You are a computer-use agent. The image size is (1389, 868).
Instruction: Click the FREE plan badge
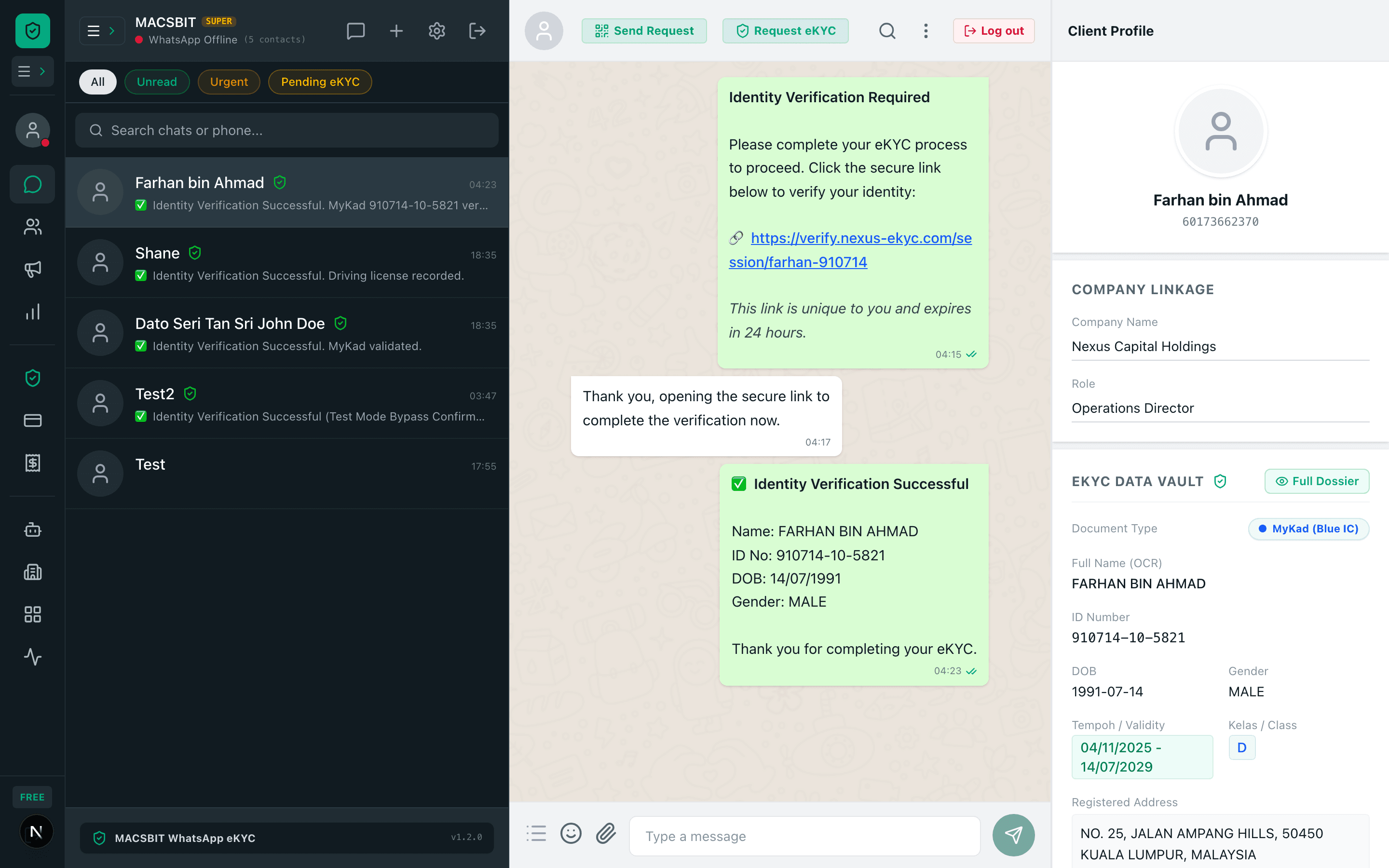tap(32, 797)
